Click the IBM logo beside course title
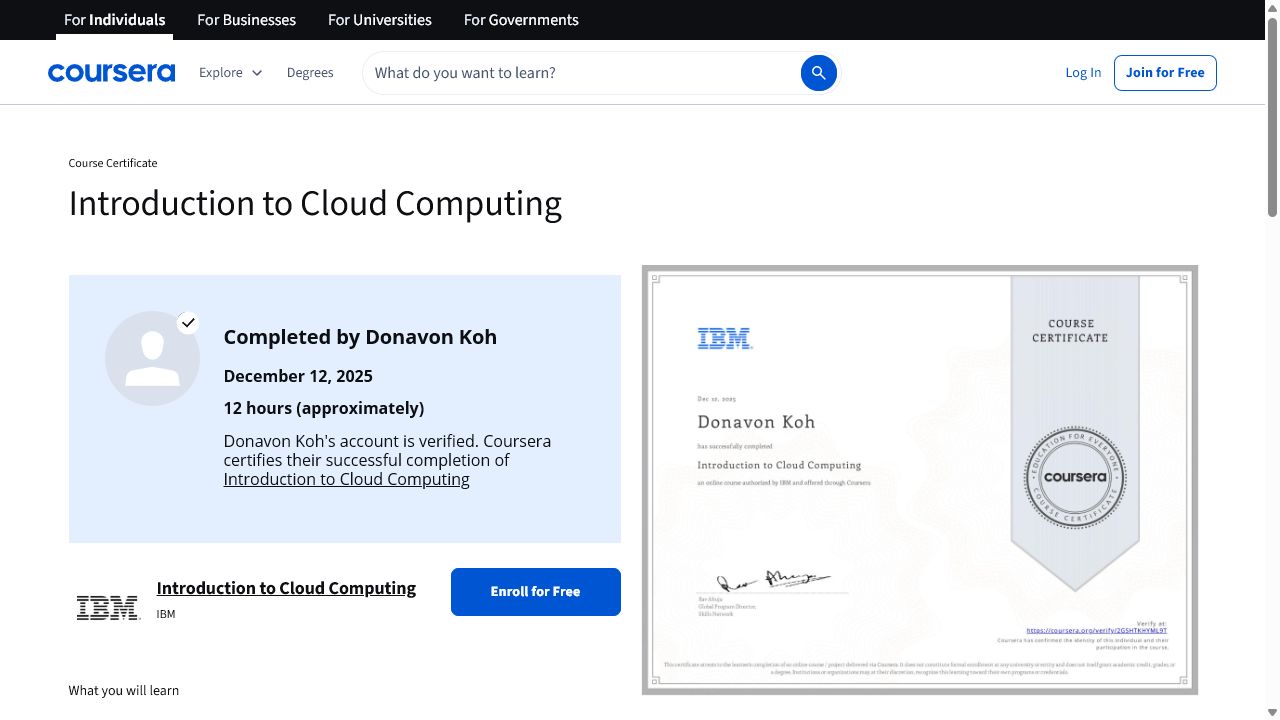Image resolution: width=1280 pixels, height=720 pixels. [108, 607]
